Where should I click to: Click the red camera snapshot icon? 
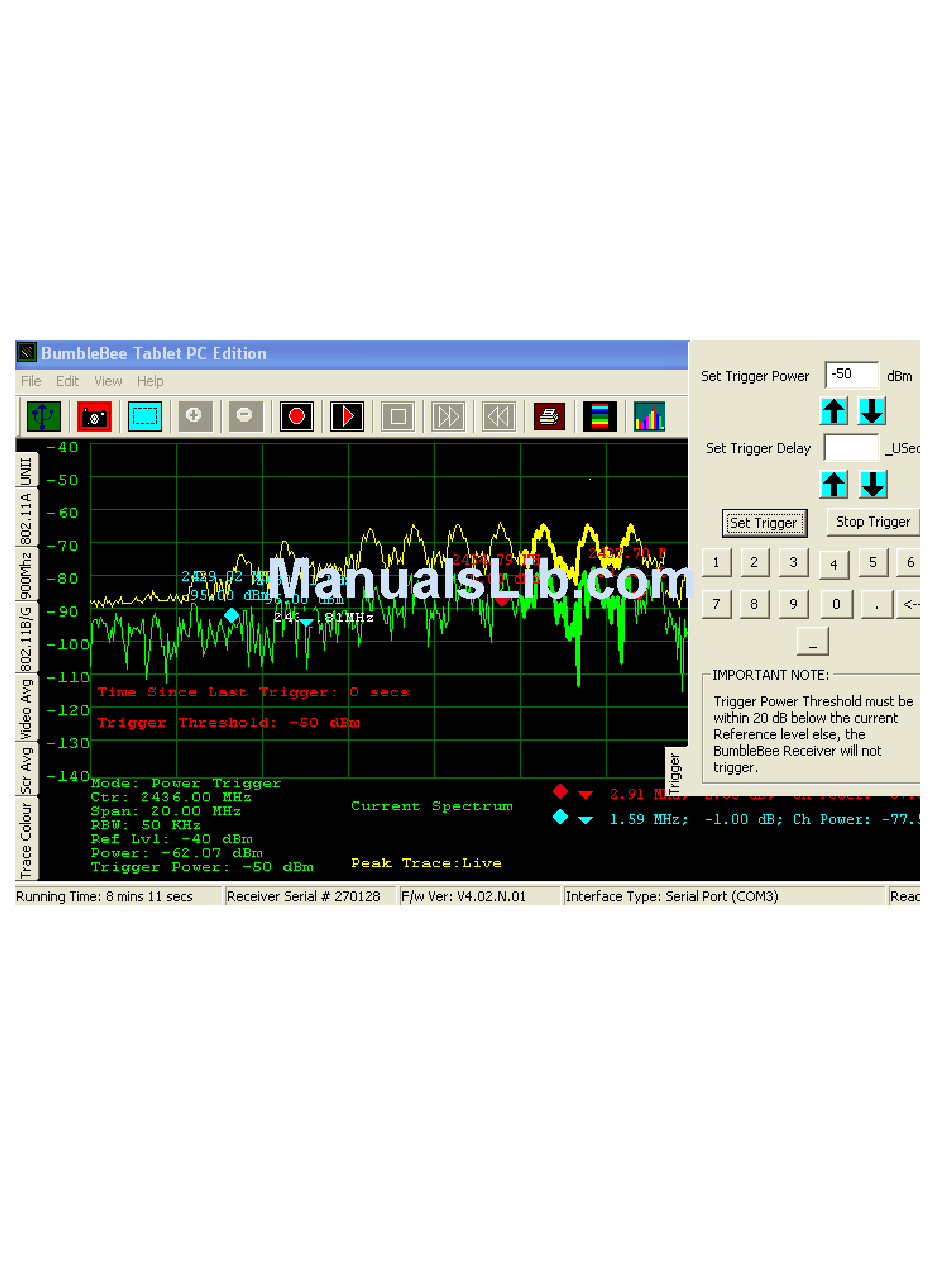click(95, 416)
